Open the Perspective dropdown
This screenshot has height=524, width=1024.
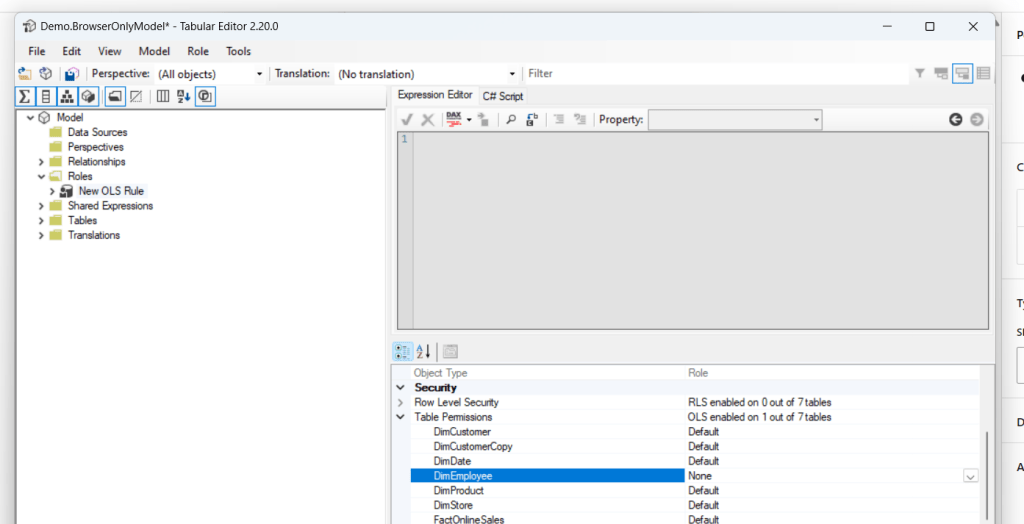259,74
